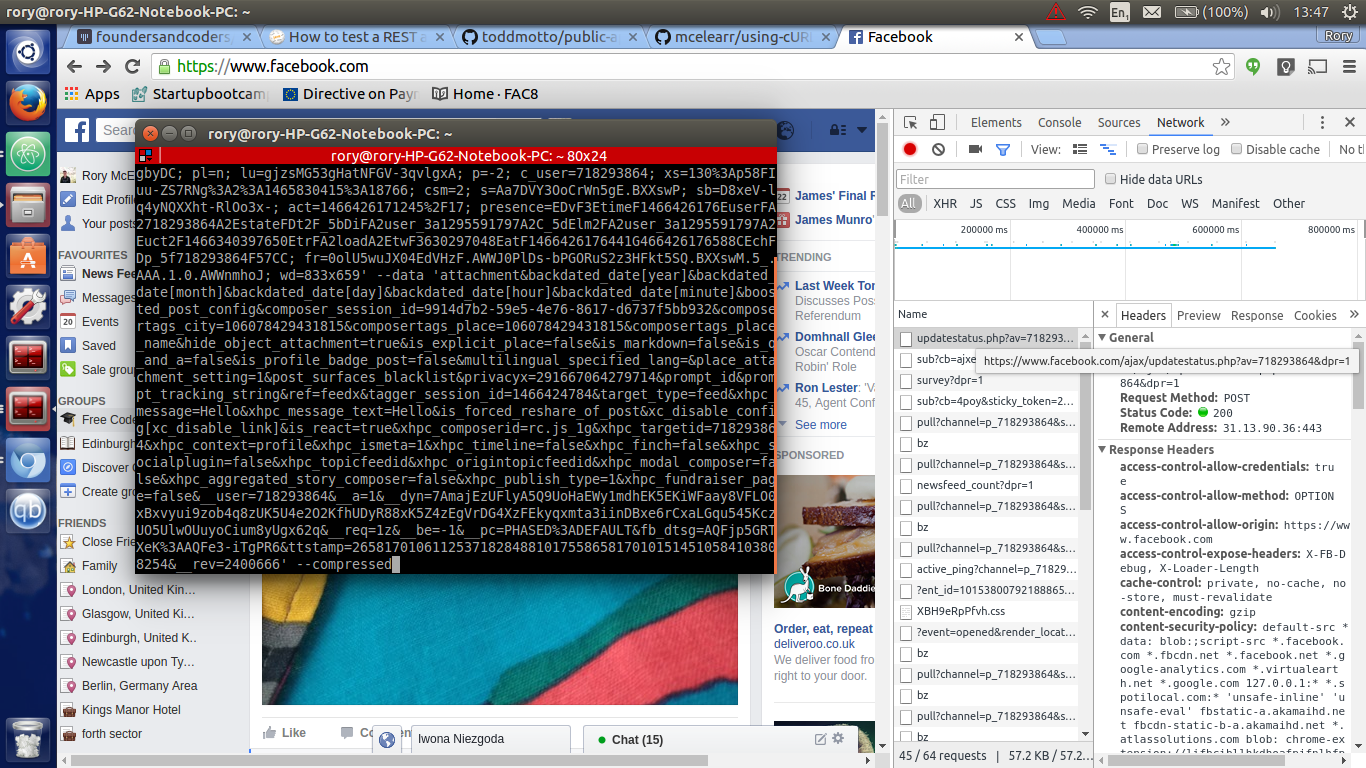Viewport: 1366px width, 768px height.
Task: Go back to the previous page
Action: 74,67
